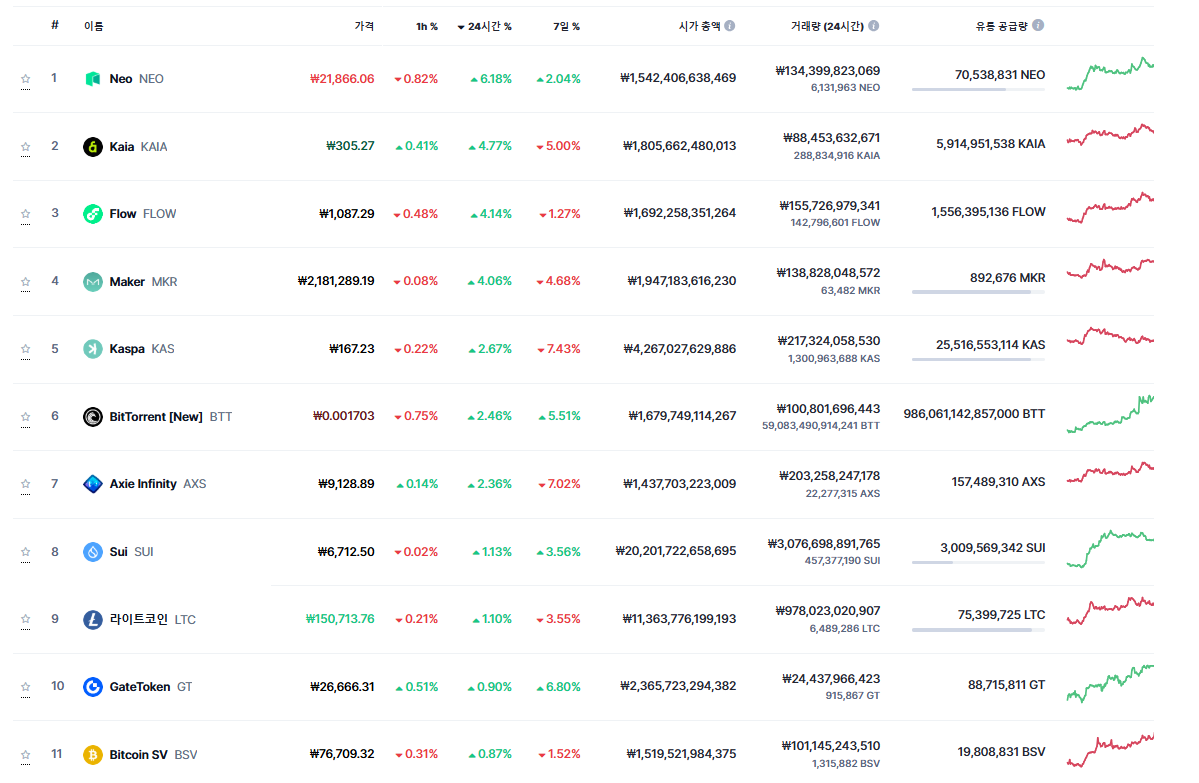Screen dimensions: 1199x783
Task: Click the Maker circulating supply progress bar
Action: coord(978,292)
